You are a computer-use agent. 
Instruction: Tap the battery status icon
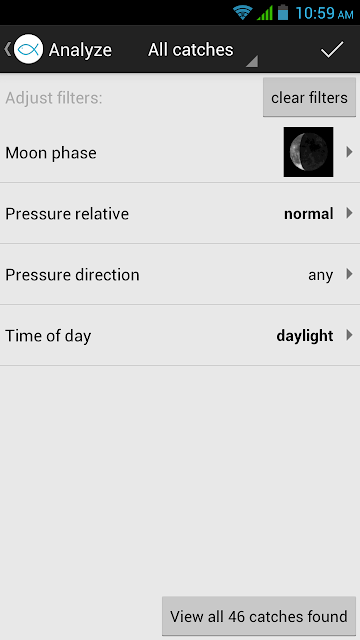point(283,13)
